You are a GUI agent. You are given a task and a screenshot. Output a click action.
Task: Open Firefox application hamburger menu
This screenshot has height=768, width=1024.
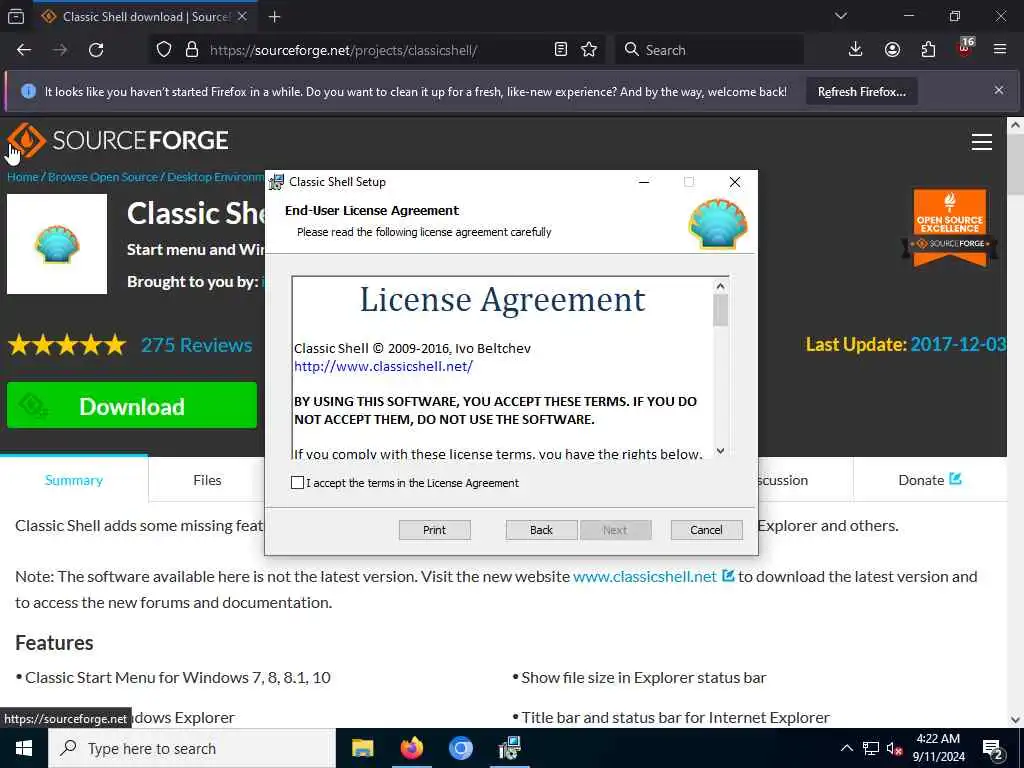click(1000, 50)
